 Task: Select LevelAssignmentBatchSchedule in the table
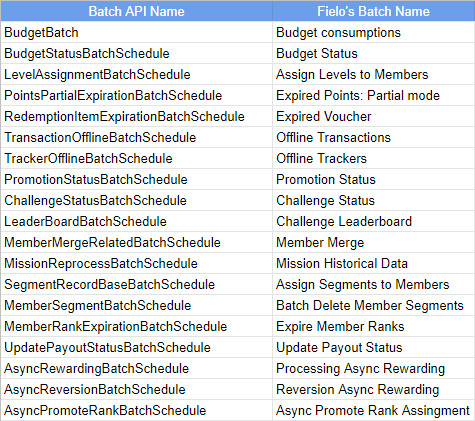point(97,75)
